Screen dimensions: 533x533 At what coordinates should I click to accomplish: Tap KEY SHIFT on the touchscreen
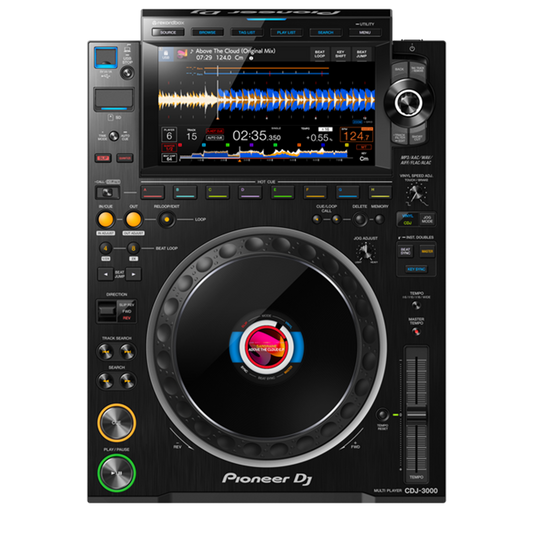[341, 54]
